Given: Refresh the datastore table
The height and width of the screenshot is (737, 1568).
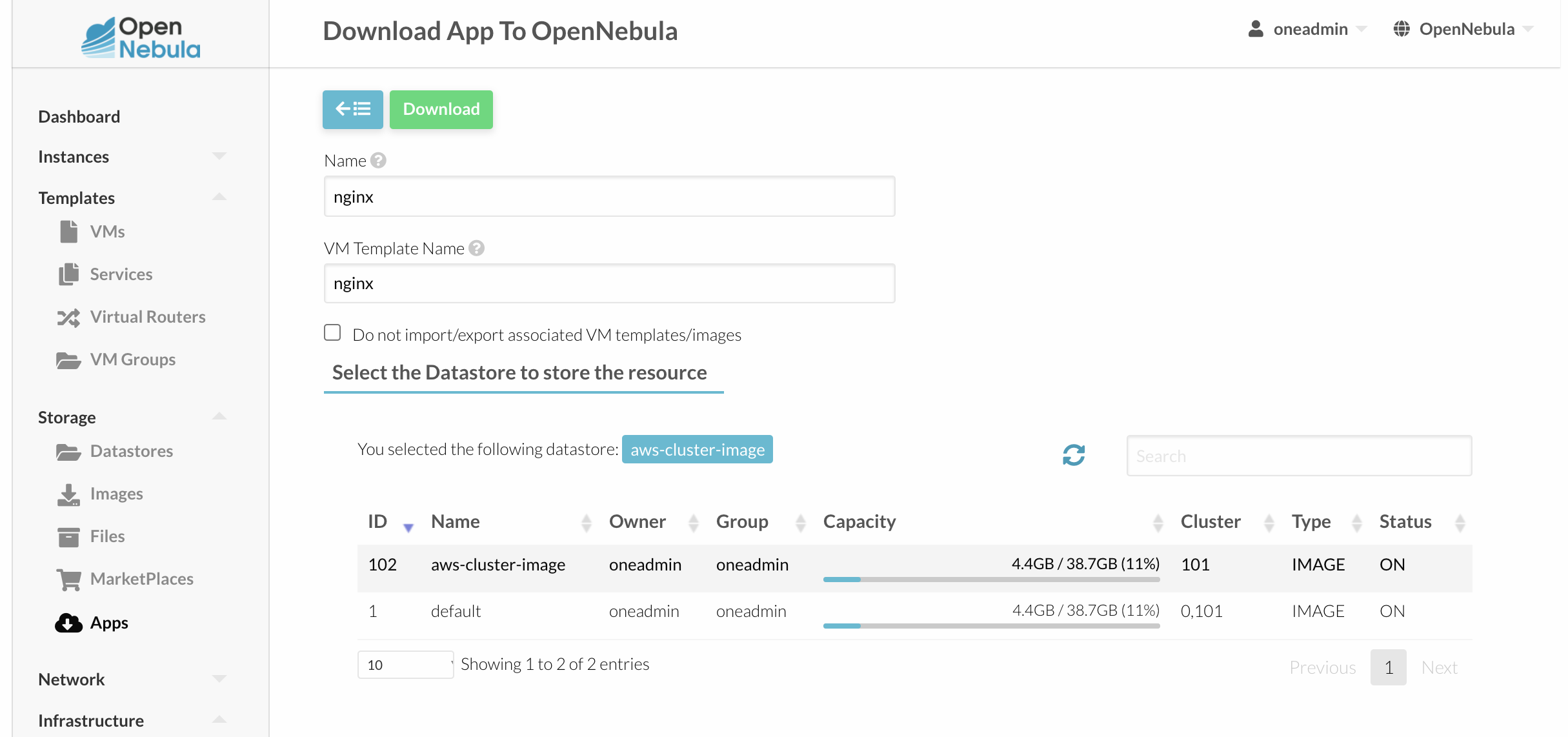Looking at the screenshot, I should click(x=1074, y=455).
